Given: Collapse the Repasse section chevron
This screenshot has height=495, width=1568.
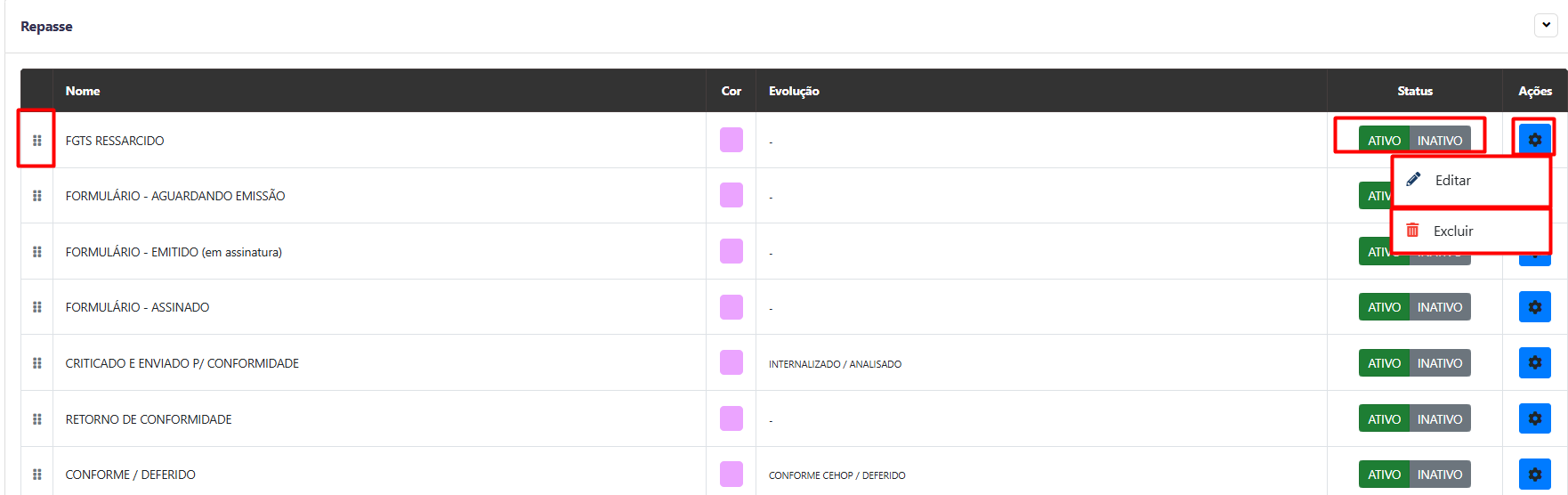Looking at the screenshot, I should (x=1546, y=25).
